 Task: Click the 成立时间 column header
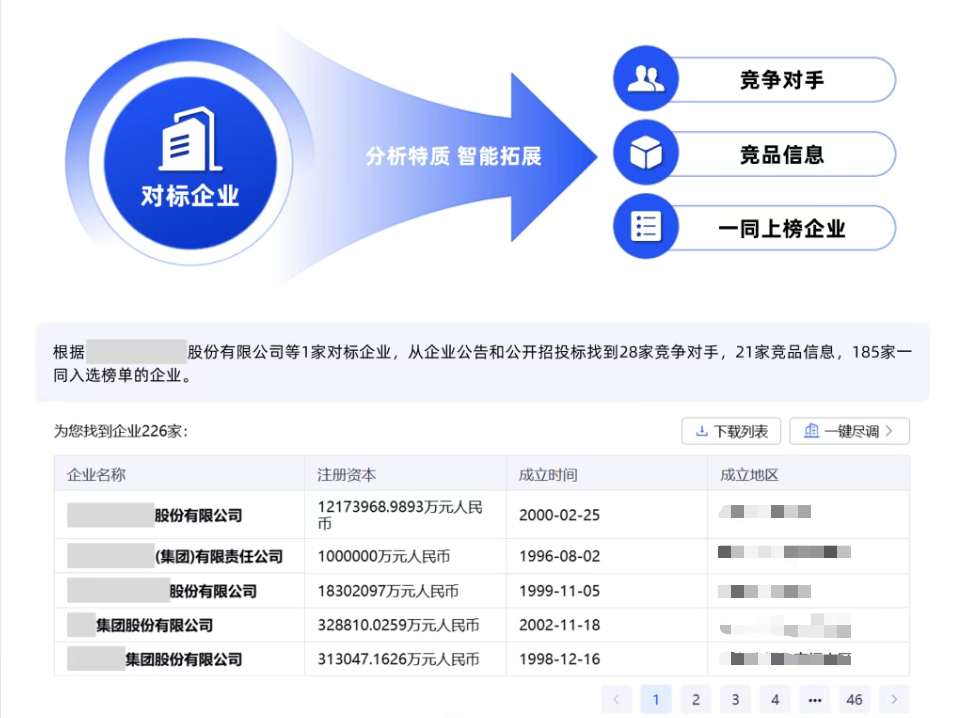click(548, 474)
